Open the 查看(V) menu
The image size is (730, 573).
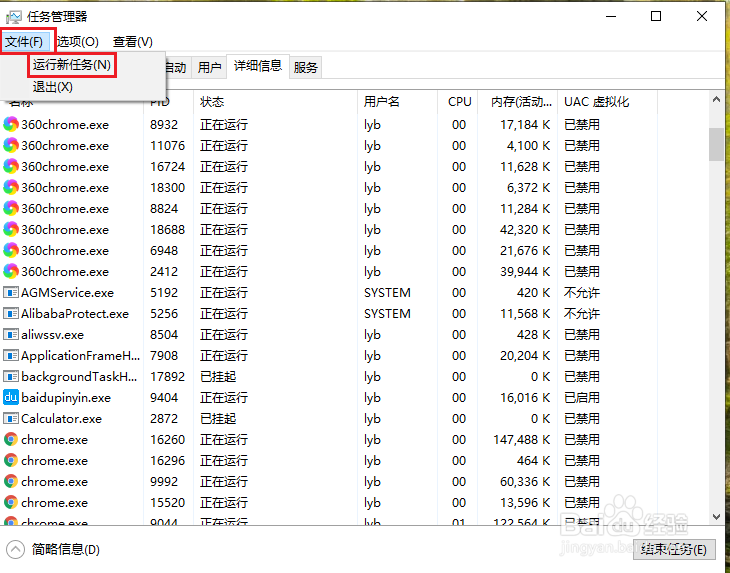click(x=133, y=42)
